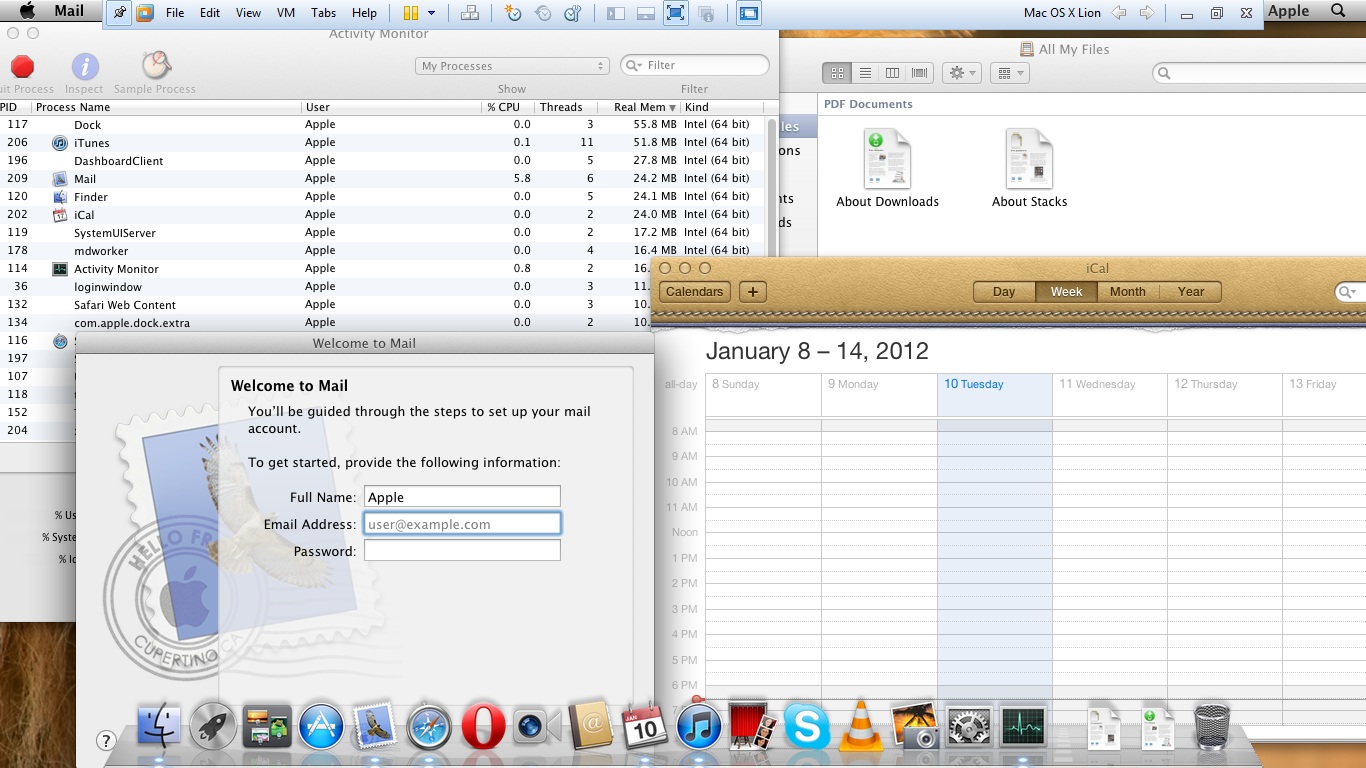Open Skype in the Dock
The width and height of the screenshot is (1366, 768).
click(806, 727)
